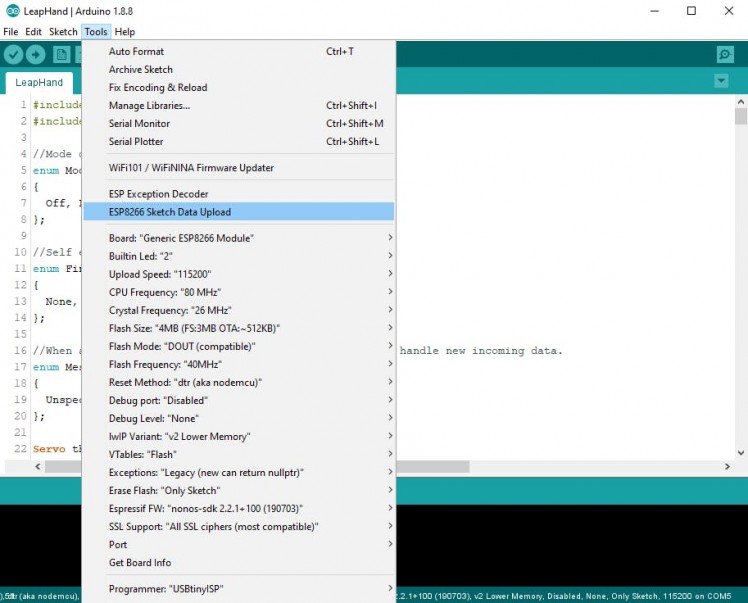
Task: Expand Espressif FW nonos-sdk submenu
Action: pyautogui.click(x=239, y=509)
